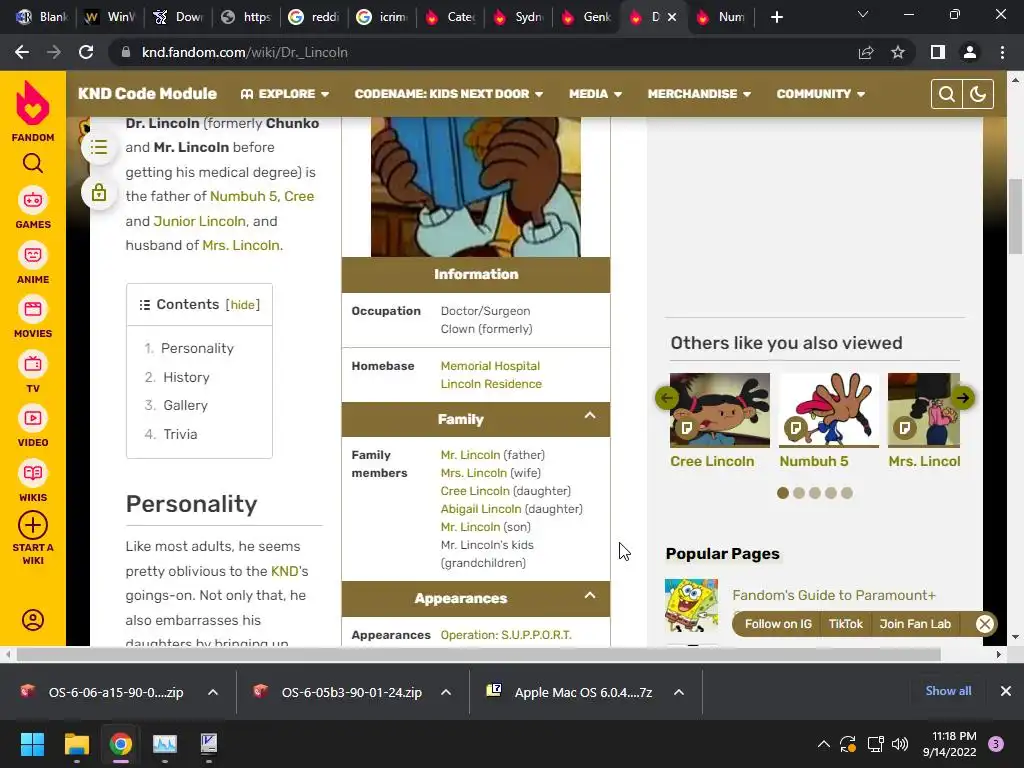Click the carousel next arrow
The height and width of the screenshot is (768, 1024).
pos(963,398)
